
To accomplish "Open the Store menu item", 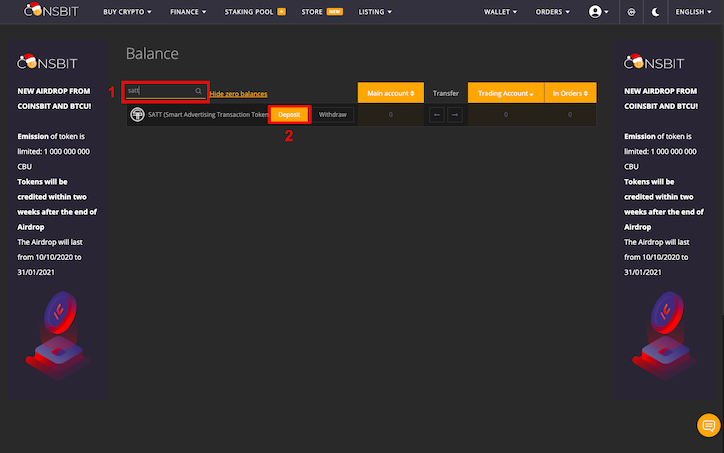I will click(312, 12).
